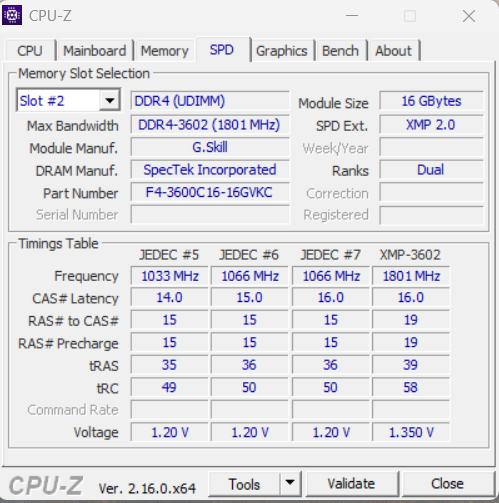Click the XMP 2.0 SPD Ext. value
Viewport: 499px width, 503px height.
coord(431,125)
